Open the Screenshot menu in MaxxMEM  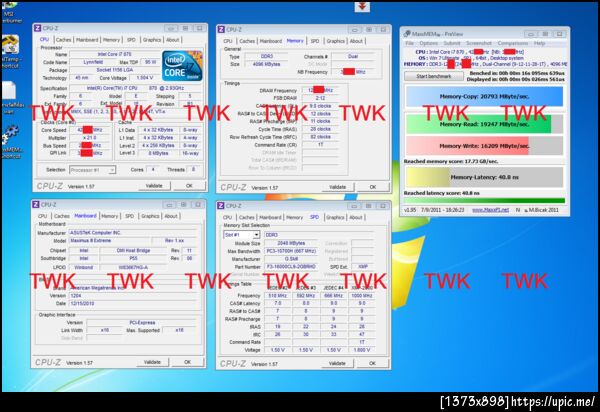pyautogui.click(x=479, y=43)
